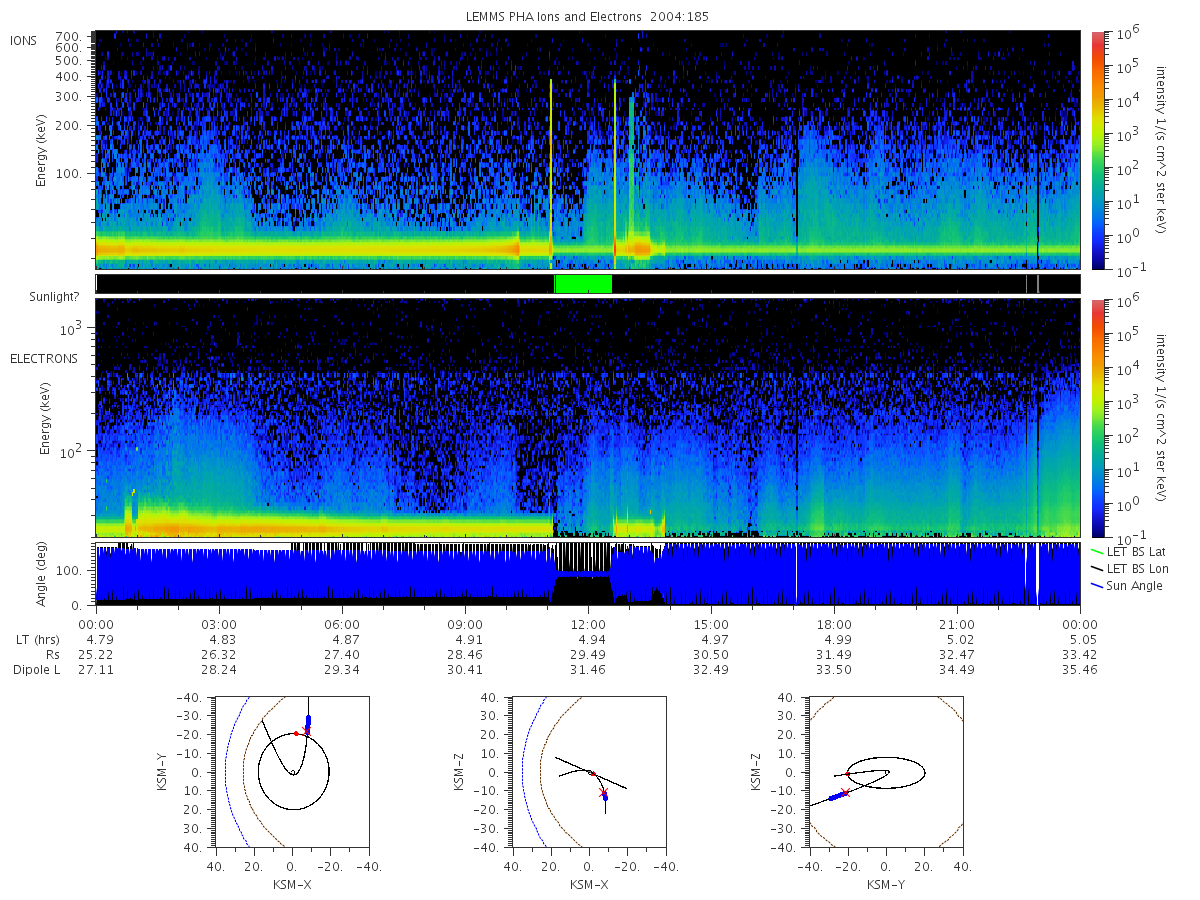Click the 100. ion energy tick label
The height and width of the screenshot is (900, 1200).
click(x=69, y=174)
